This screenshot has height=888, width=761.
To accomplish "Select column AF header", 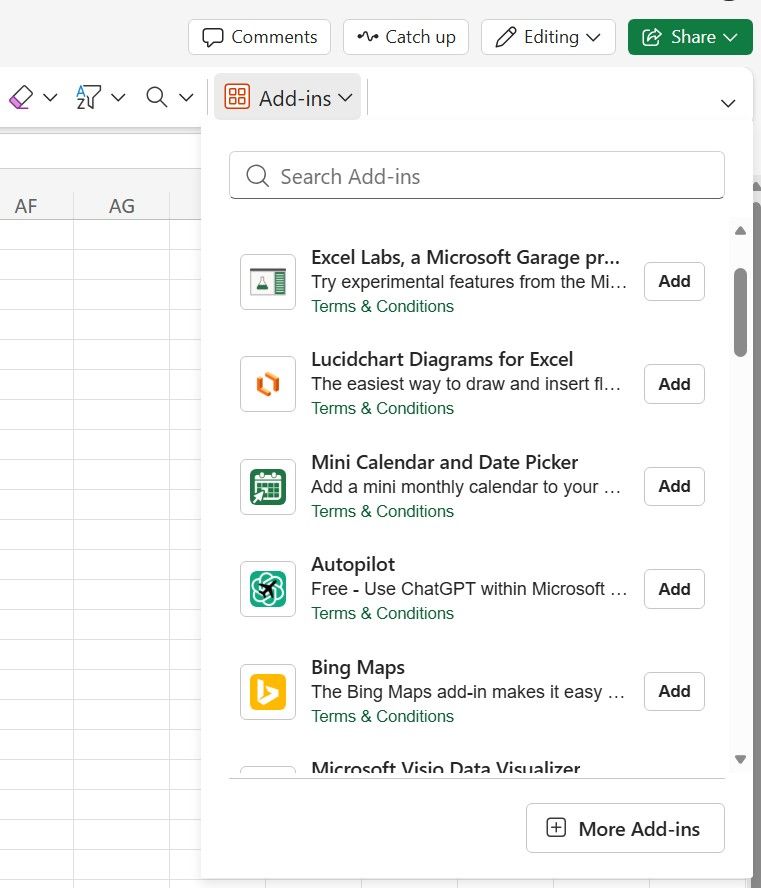I will pyautogui.click(x=26, y=206).
